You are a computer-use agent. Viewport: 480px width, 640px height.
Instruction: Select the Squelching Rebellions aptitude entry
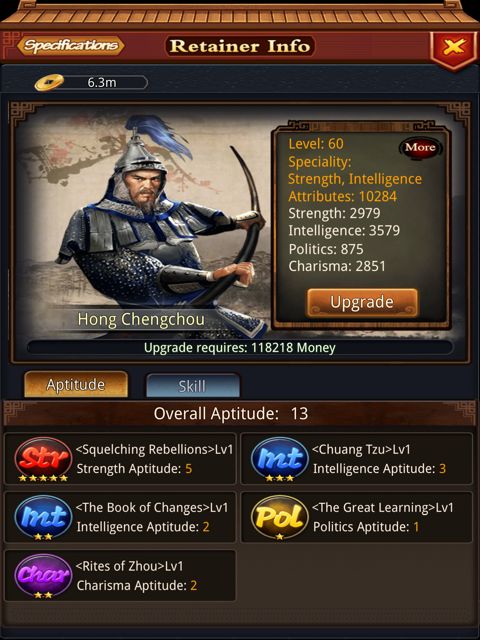(120, 459)
